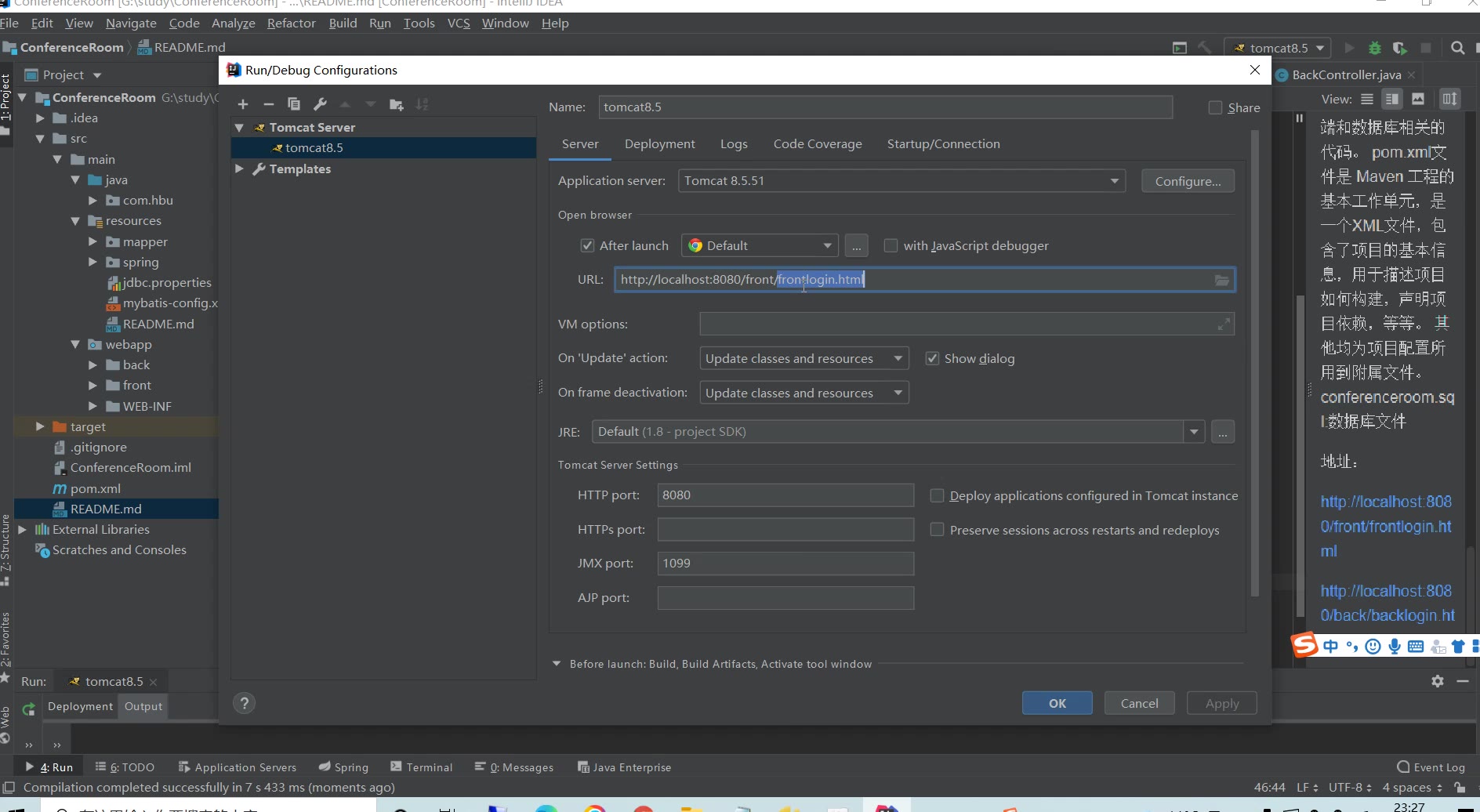Open On 'Update' action dropdown
1480x812 pixels.
tap(803, 358)
